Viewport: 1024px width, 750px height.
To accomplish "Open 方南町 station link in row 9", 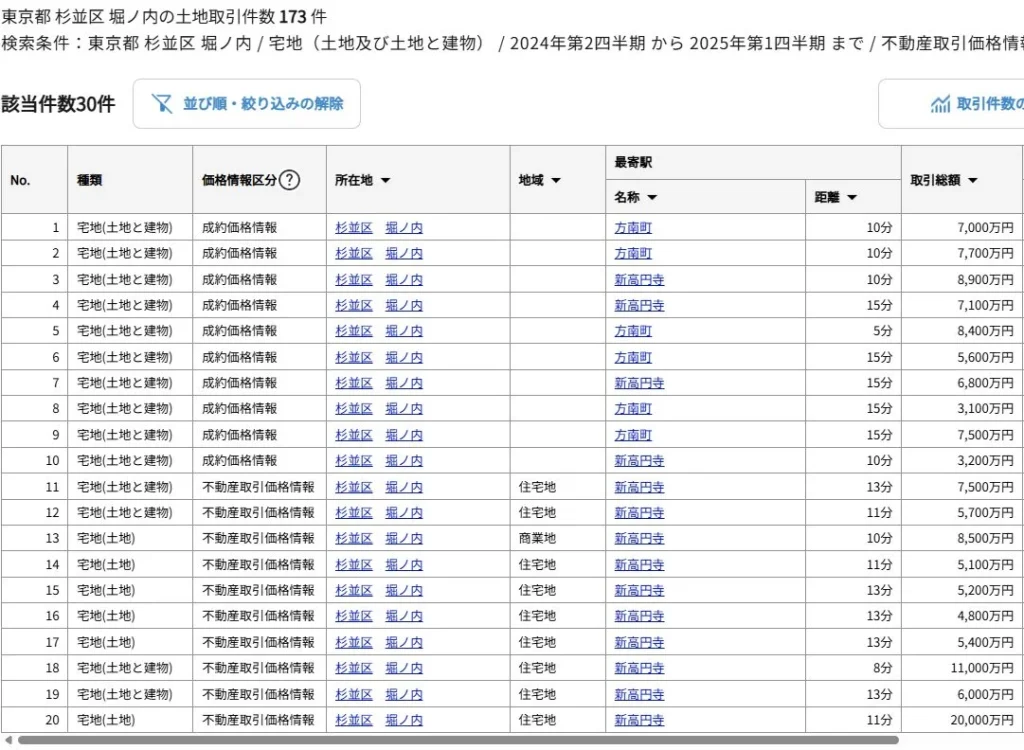I will coord(633,435).
